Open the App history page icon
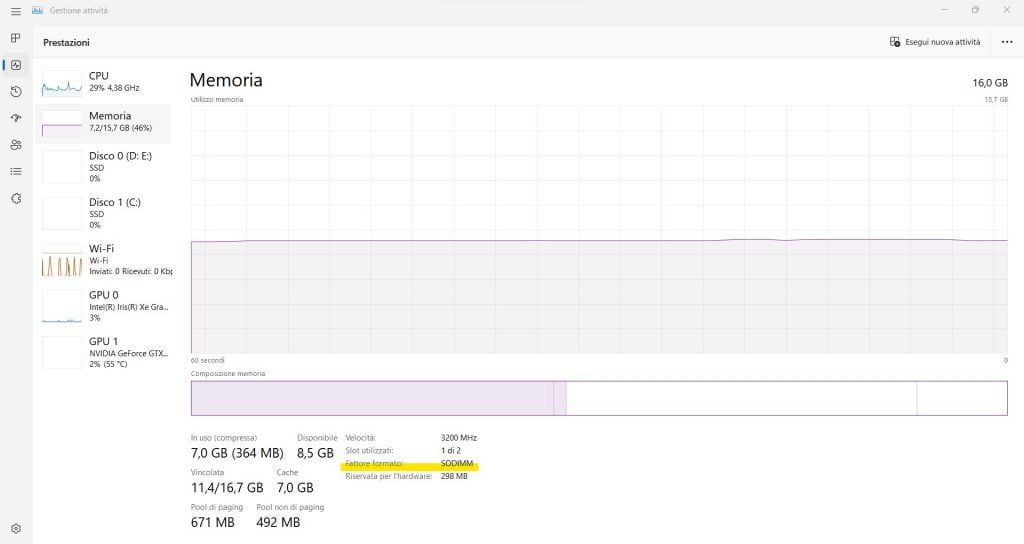 (x=15, y=92)
